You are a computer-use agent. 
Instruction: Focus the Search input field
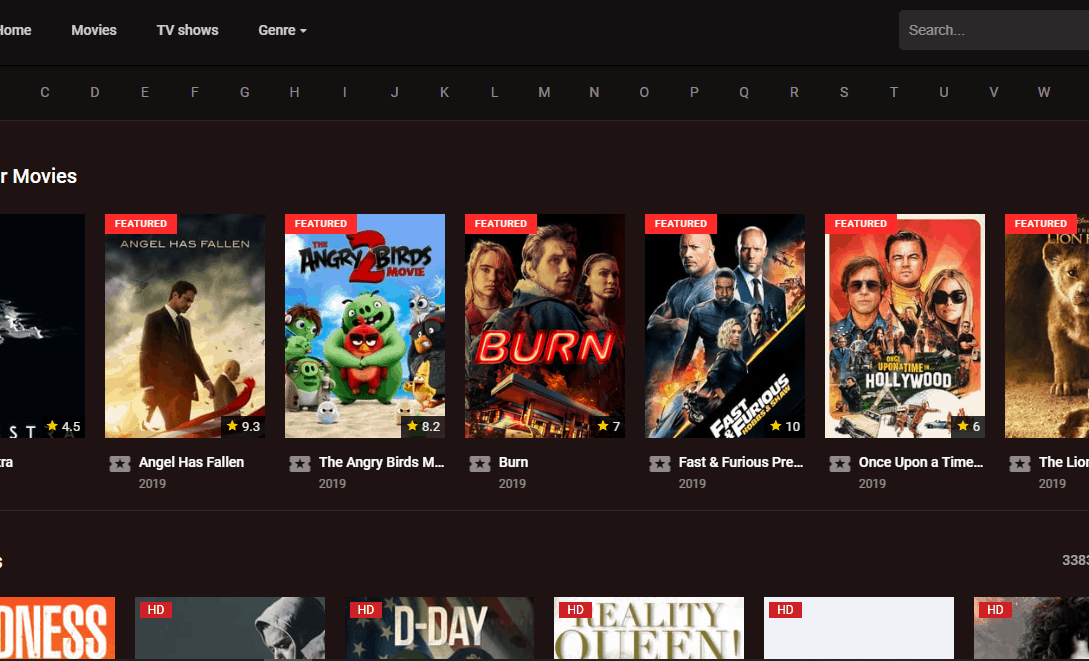[994, 30]
